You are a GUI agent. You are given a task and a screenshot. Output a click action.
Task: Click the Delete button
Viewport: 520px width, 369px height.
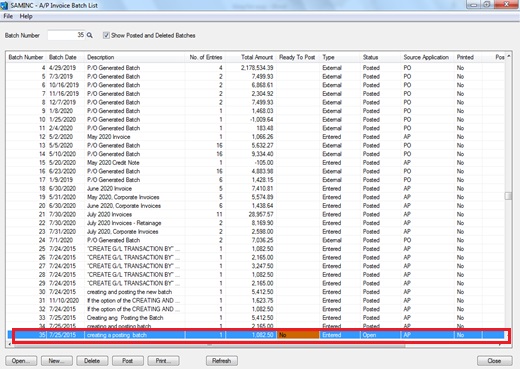pos(92,361)
